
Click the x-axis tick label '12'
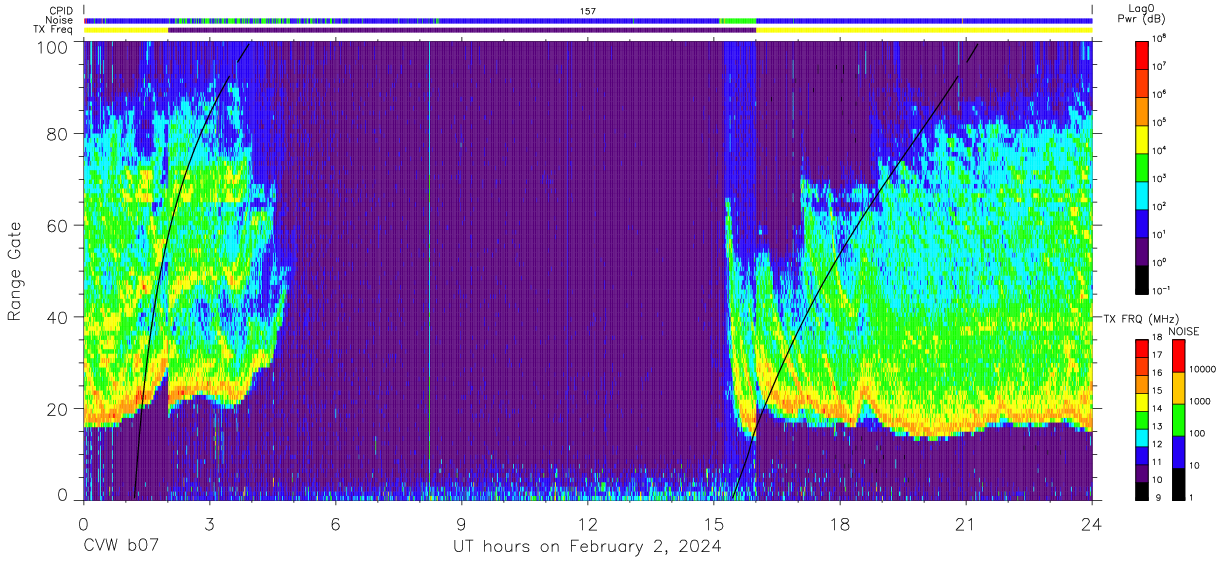588,524
